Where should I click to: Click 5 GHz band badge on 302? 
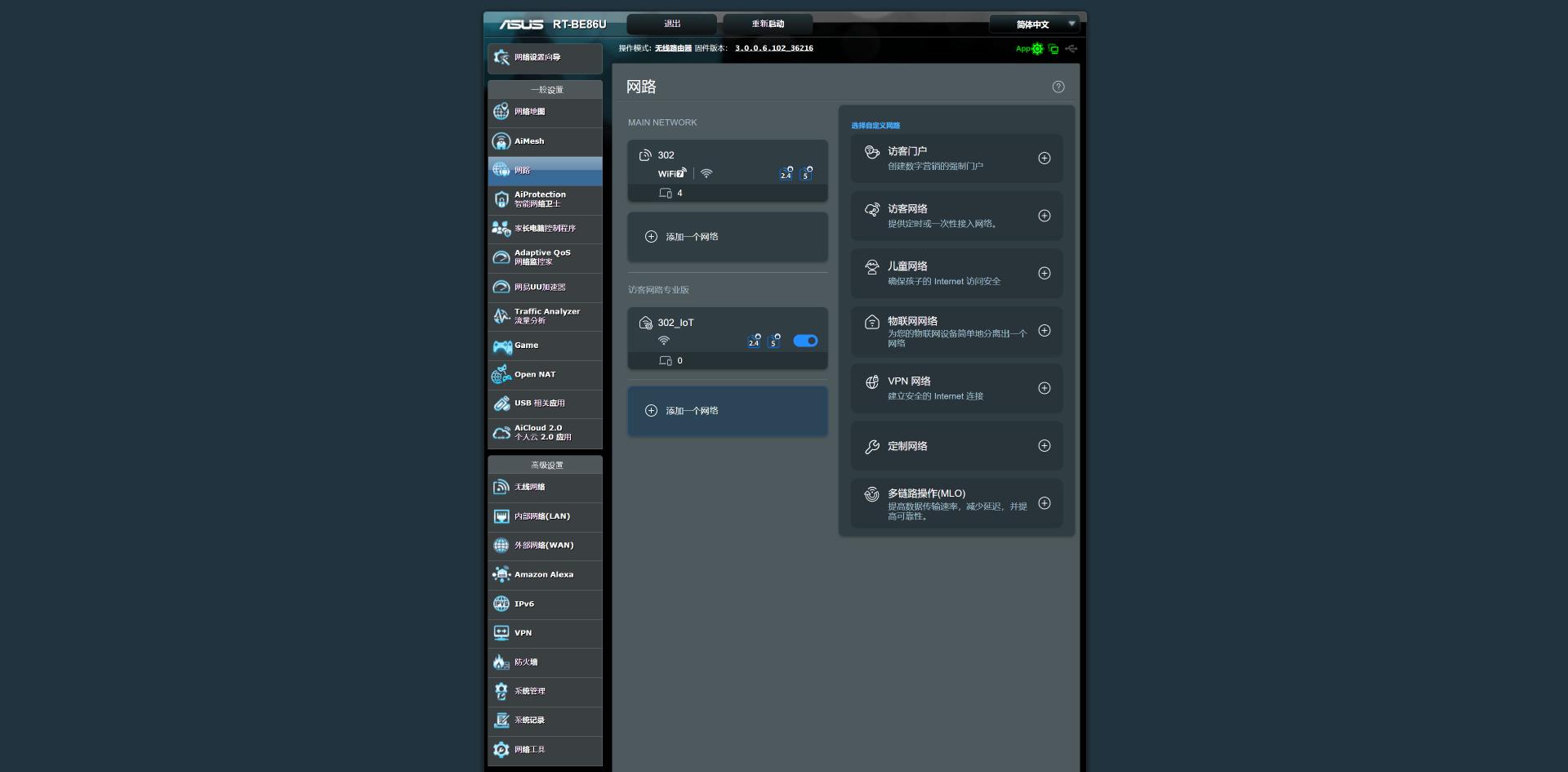coord(806,174)
